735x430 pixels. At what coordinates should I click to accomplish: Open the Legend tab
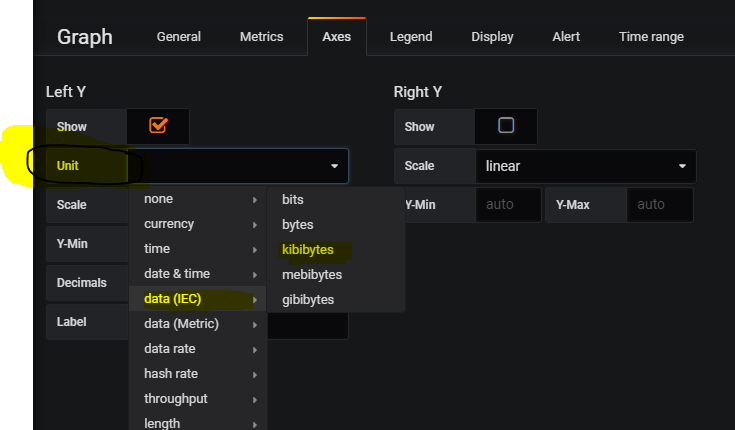[411, 37]
